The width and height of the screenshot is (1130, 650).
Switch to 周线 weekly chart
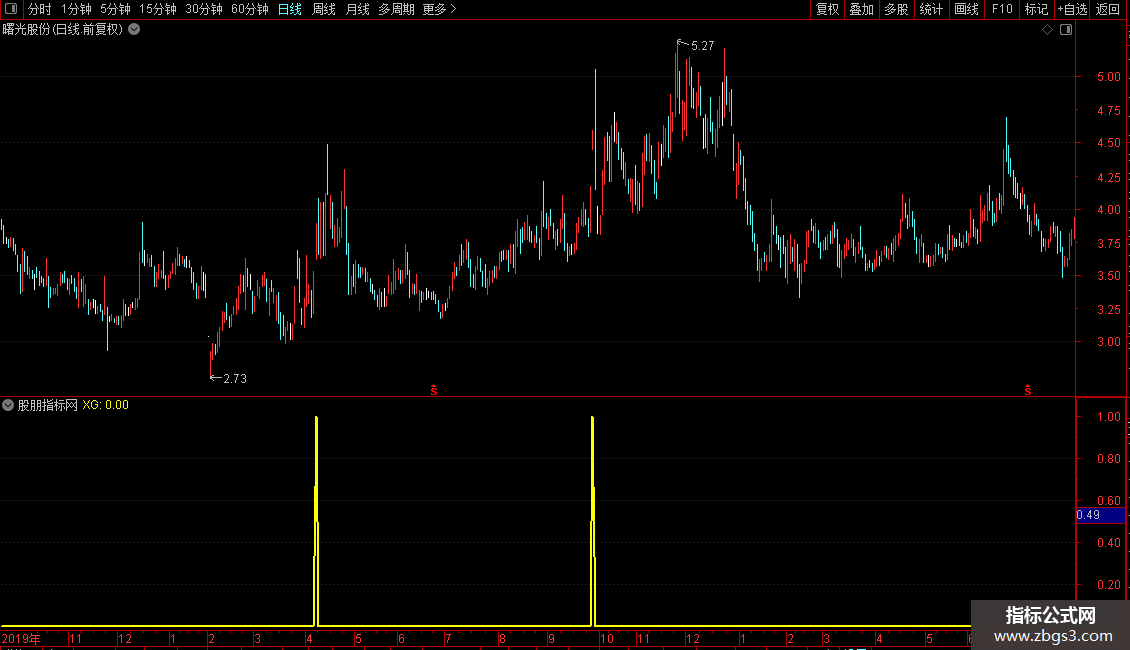click(x=324, y=9)
